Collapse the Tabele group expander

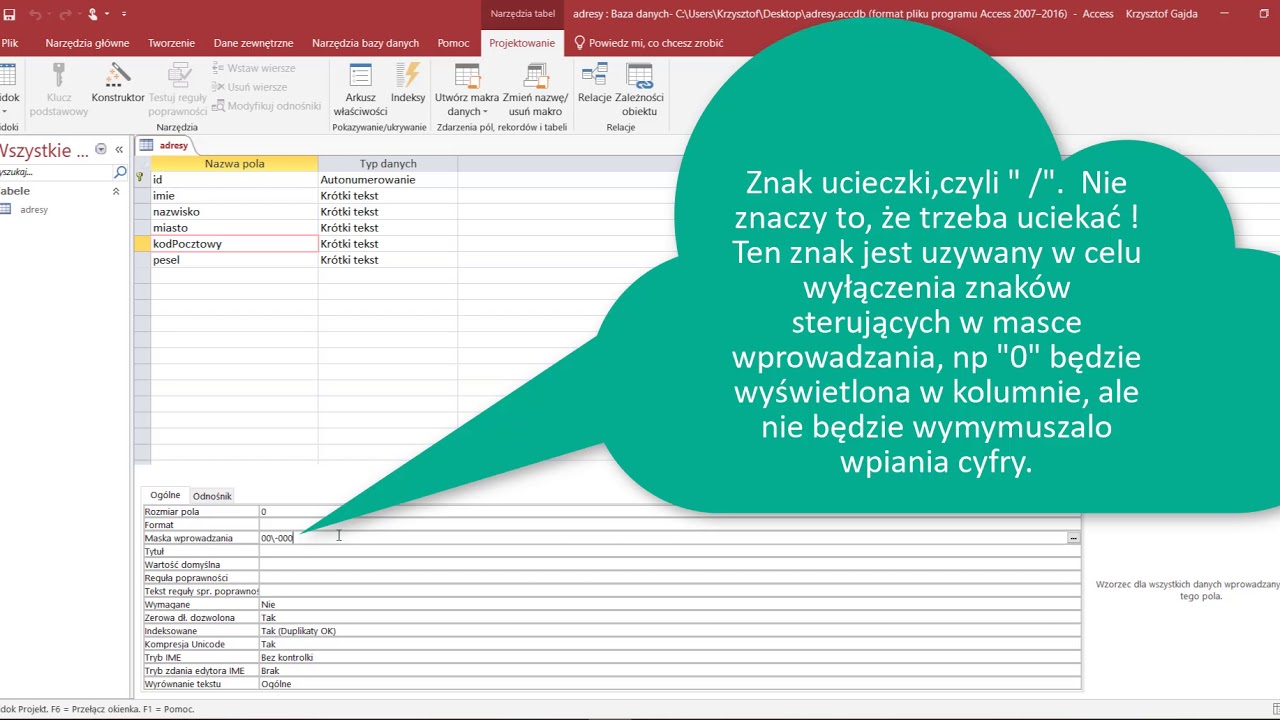pos(116,191)
